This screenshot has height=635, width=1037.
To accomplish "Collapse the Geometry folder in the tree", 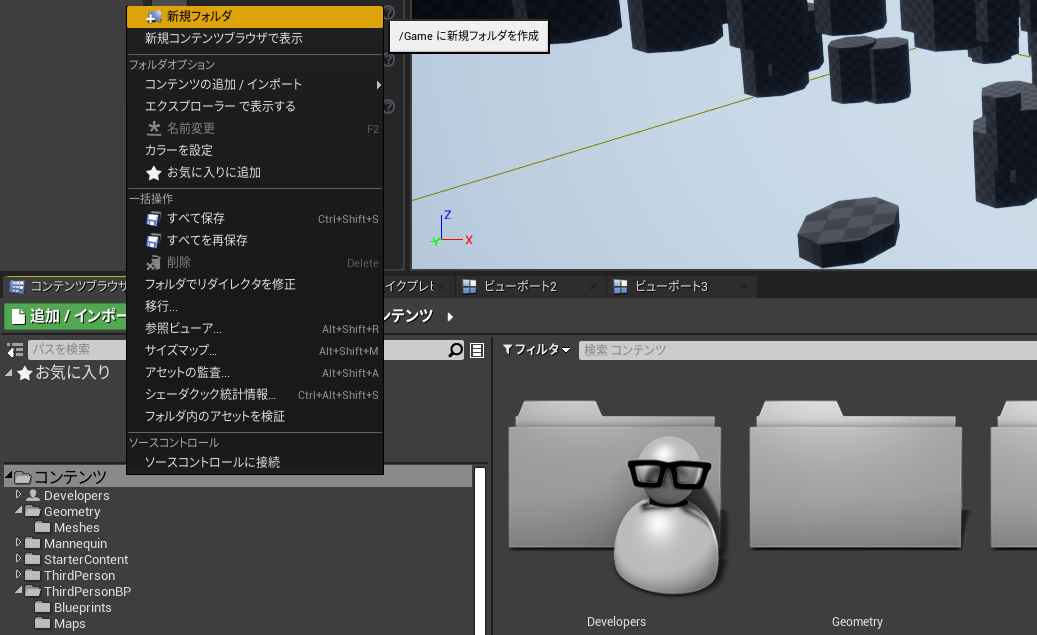I will point(19,511).
